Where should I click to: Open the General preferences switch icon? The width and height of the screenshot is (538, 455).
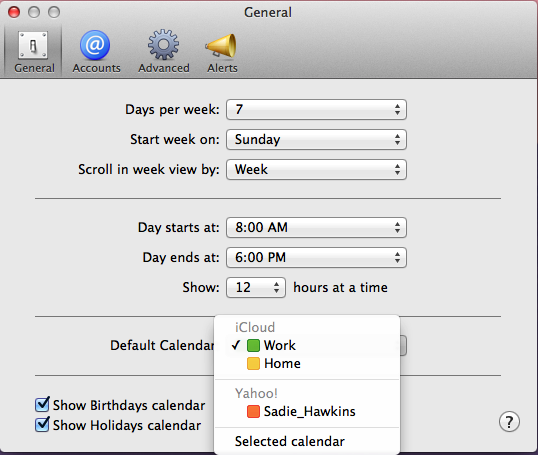coord(33,45)
